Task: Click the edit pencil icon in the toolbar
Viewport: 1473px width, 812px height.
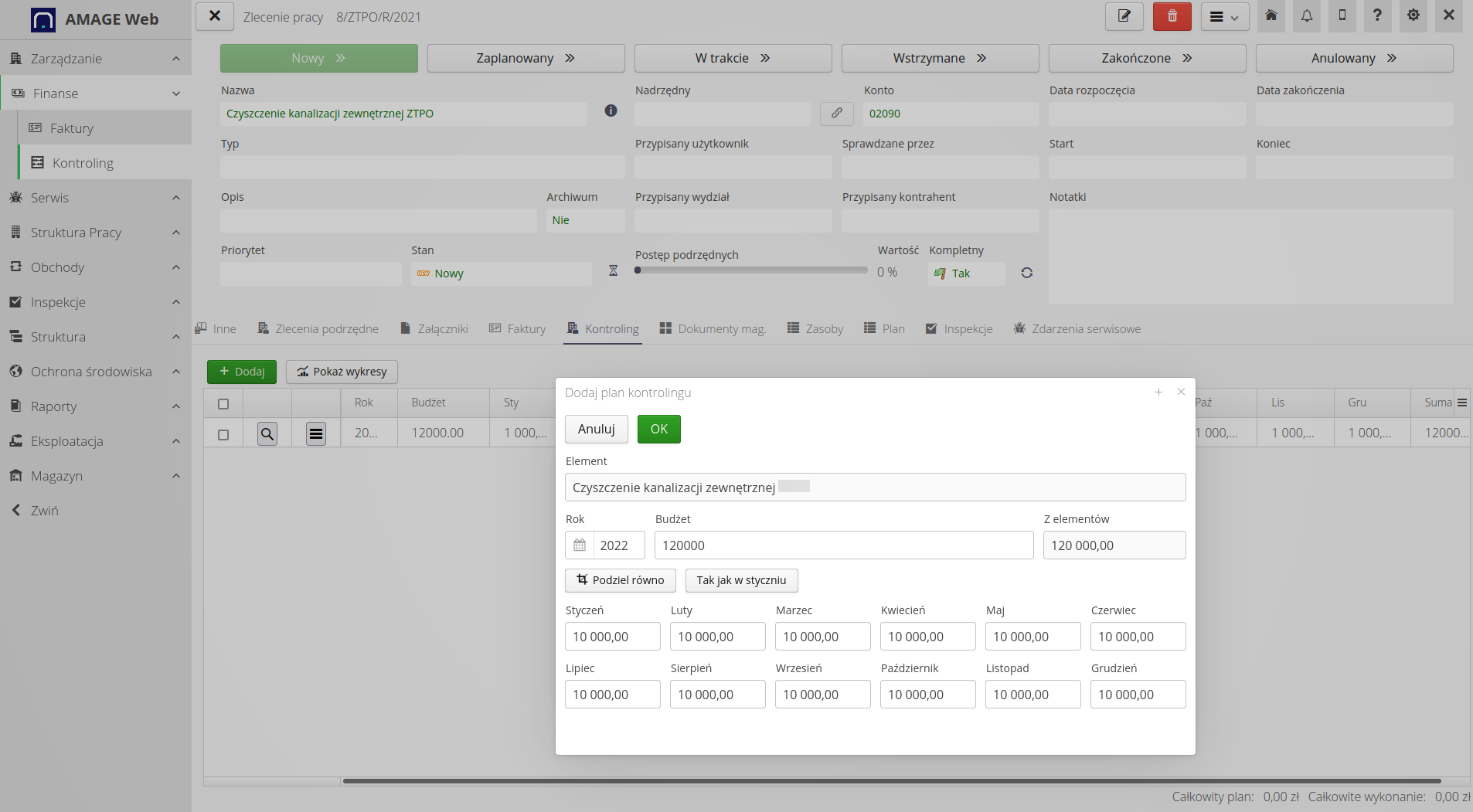Action: (x=1124, y=16)
